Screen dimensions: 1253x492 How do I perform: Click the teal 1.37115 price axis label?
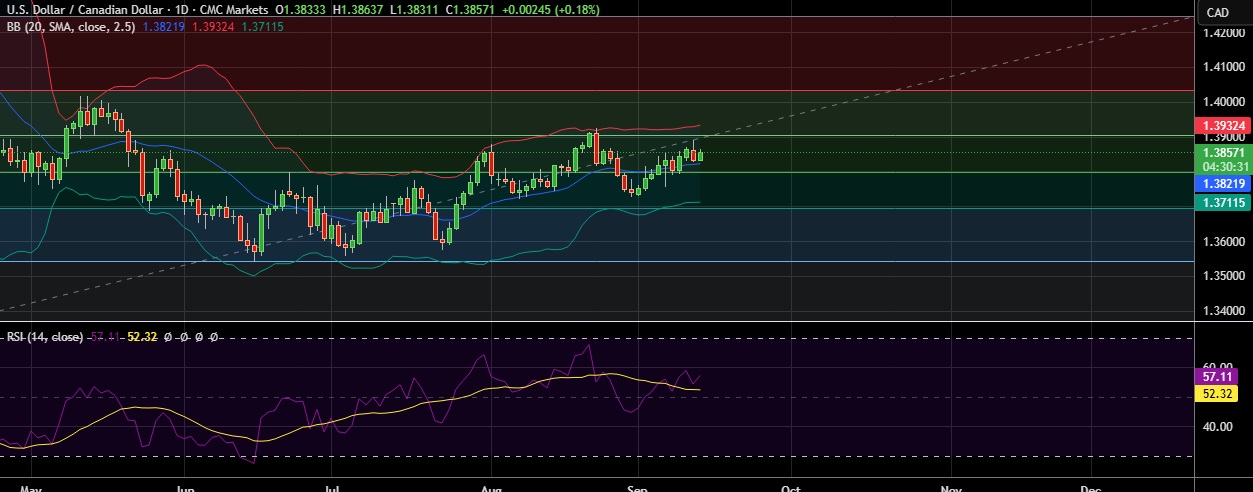[x=1223, y=202]
